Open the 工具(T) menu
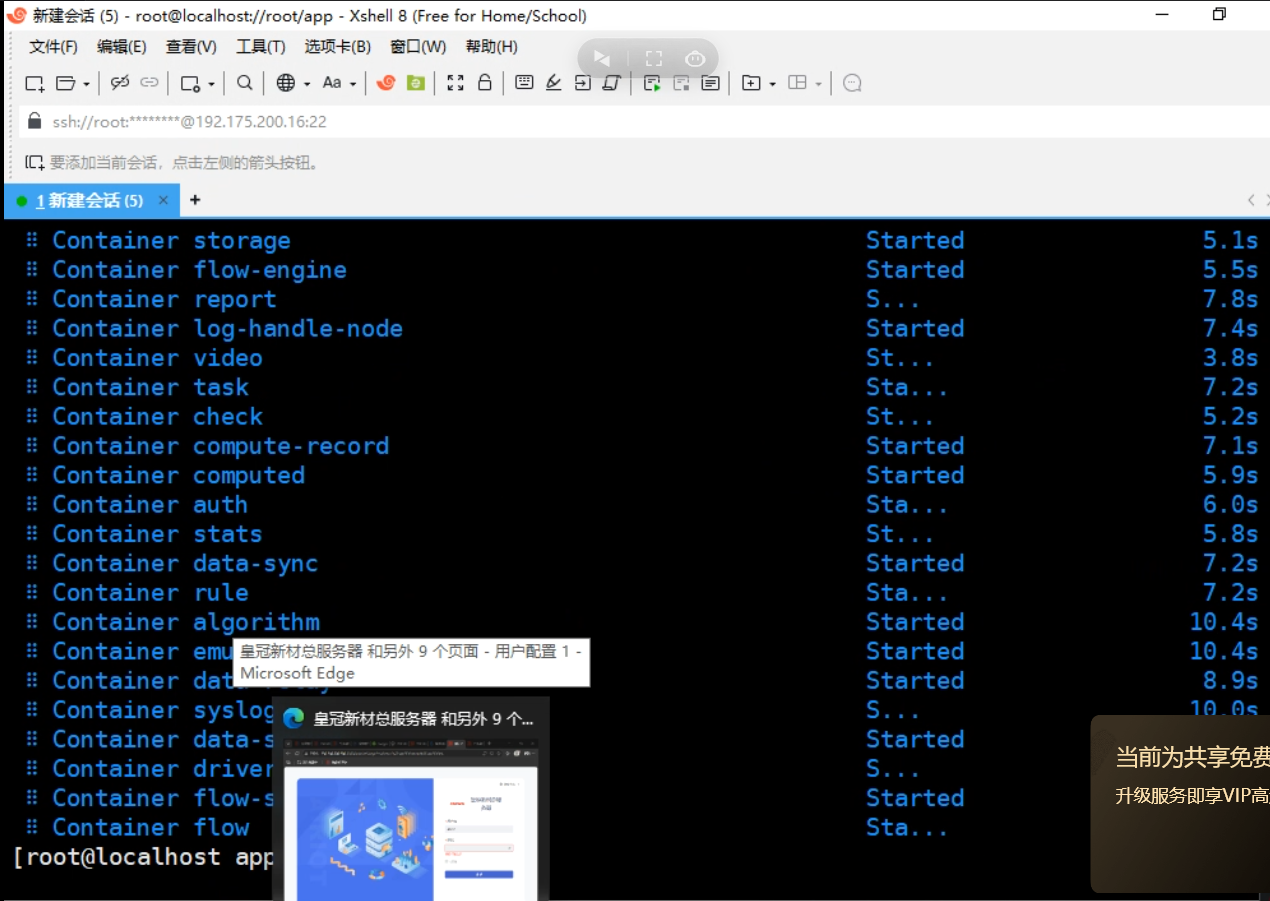 (x=261, y=47)
